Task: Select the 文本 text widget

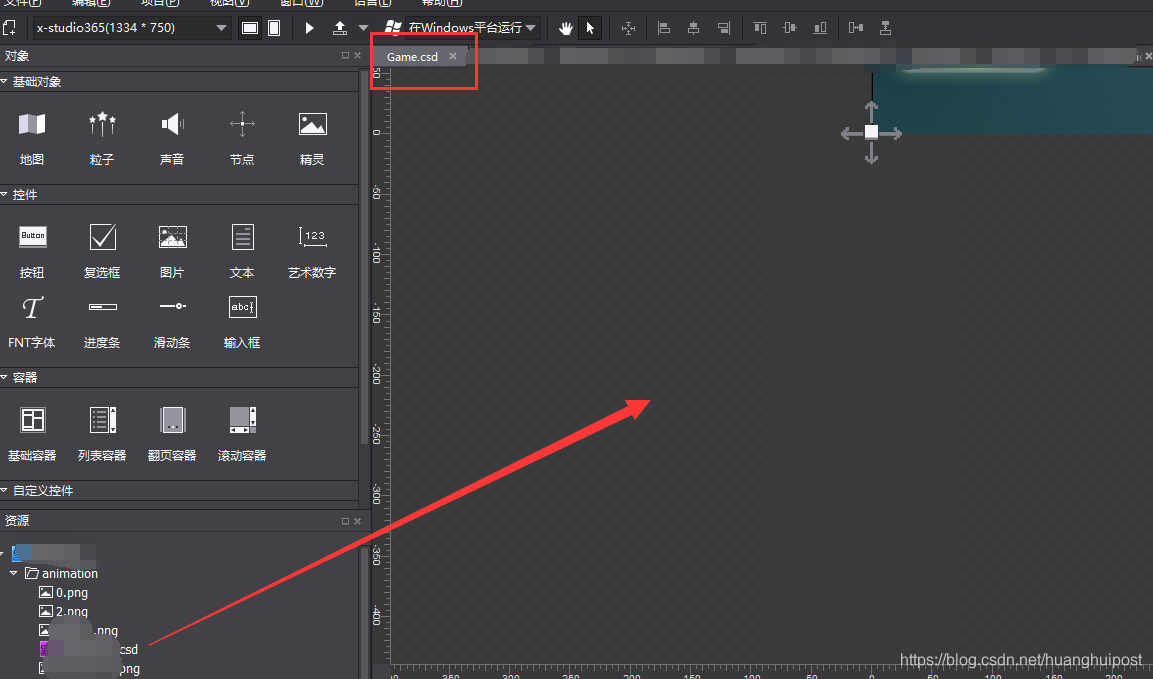Action: coord(242,251)
